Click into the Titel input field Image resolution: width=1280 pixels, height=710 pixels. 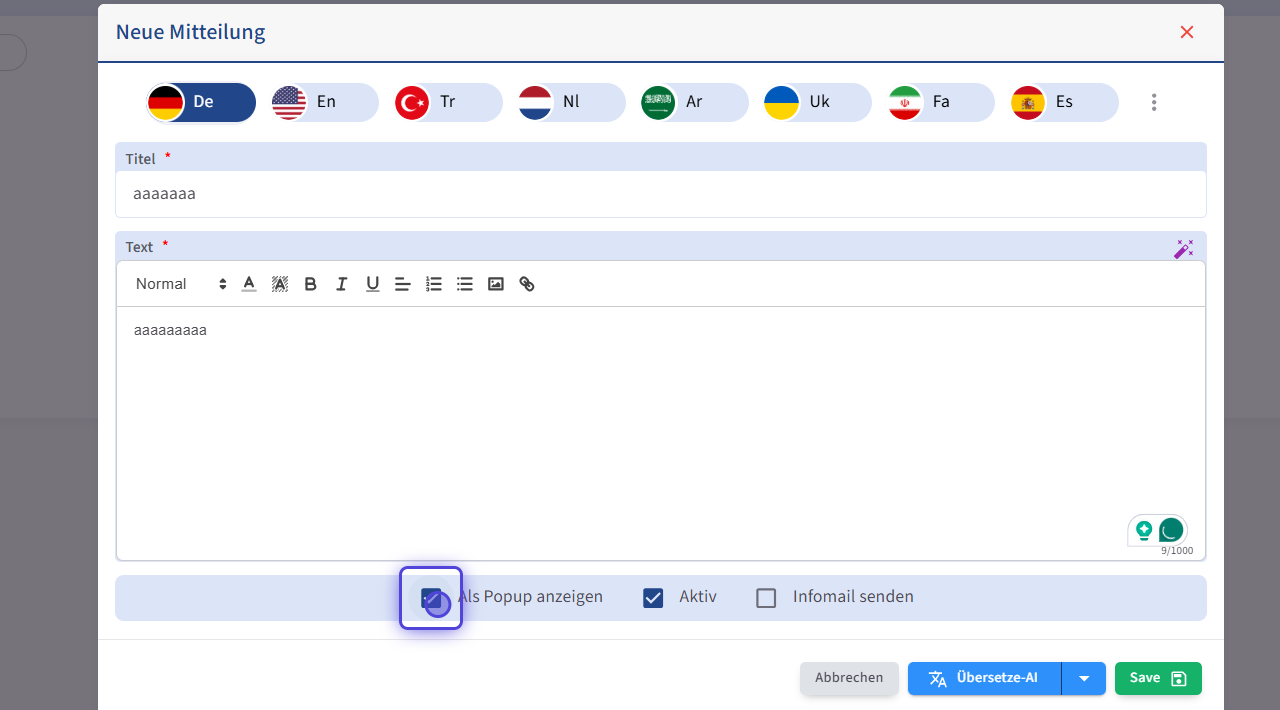[660, 194]
